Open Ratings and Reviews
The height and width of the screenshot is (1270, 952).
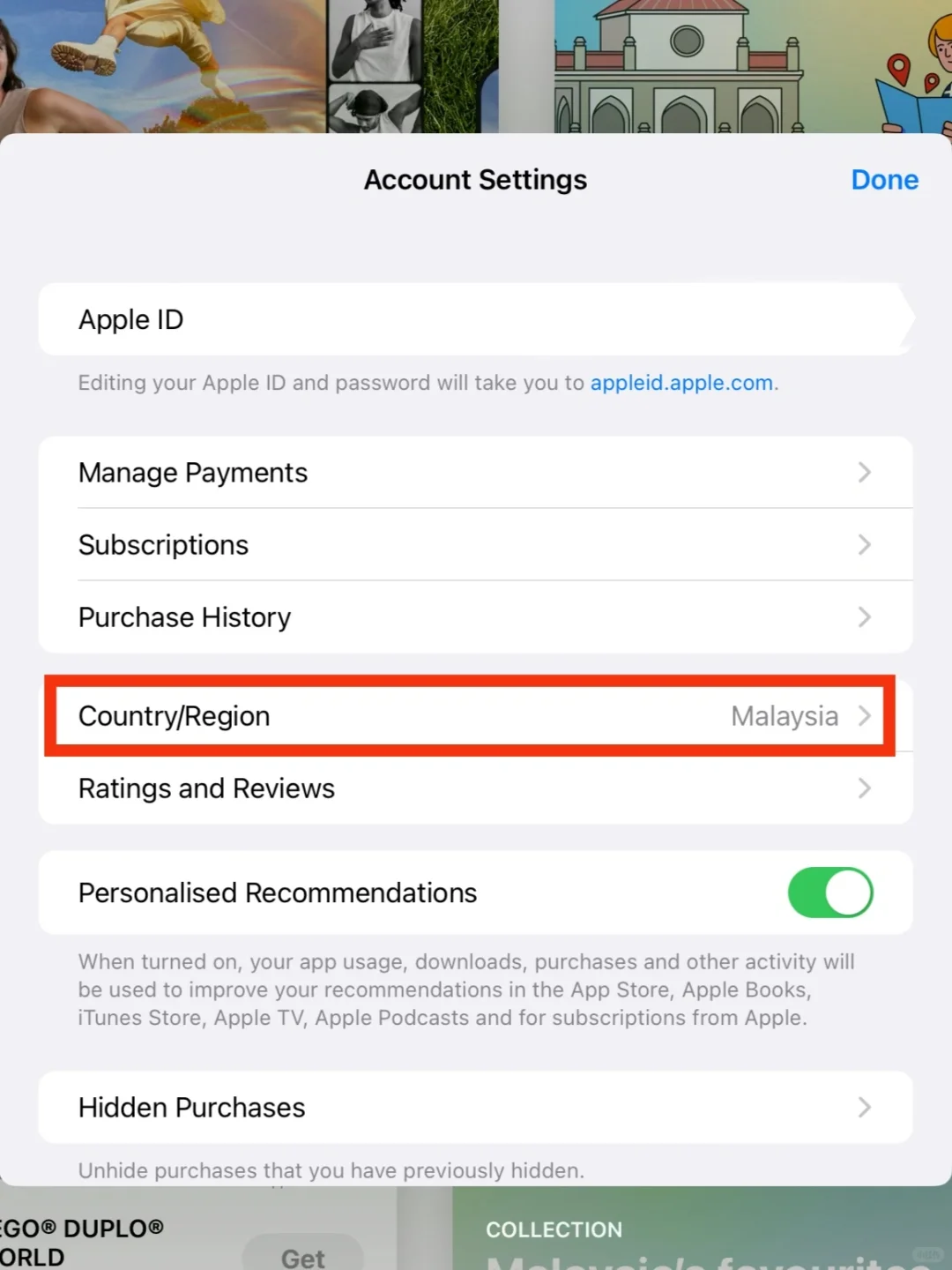[476, 788]
